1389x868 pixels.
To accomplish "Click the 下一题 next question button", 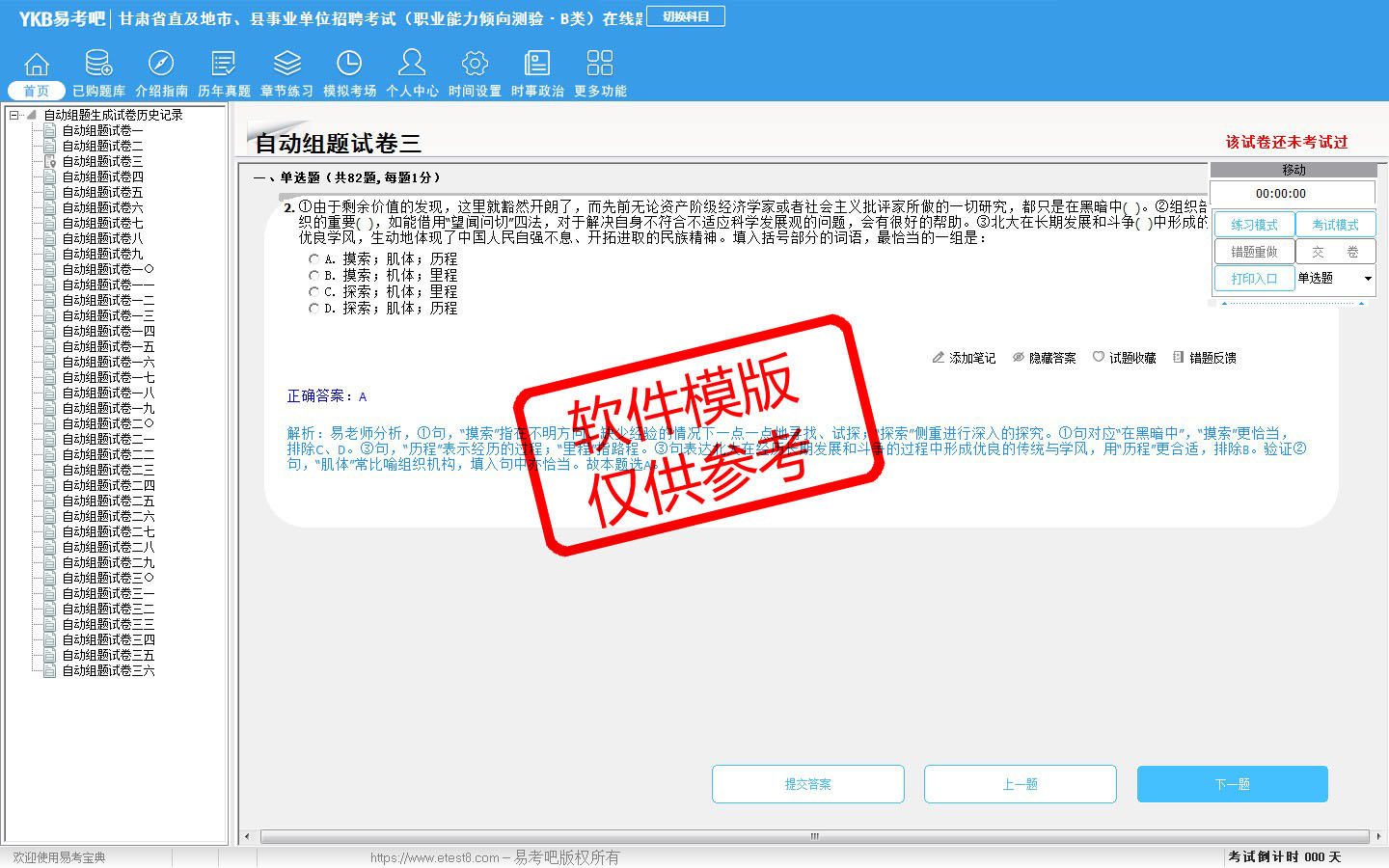I will point(1232,784).
